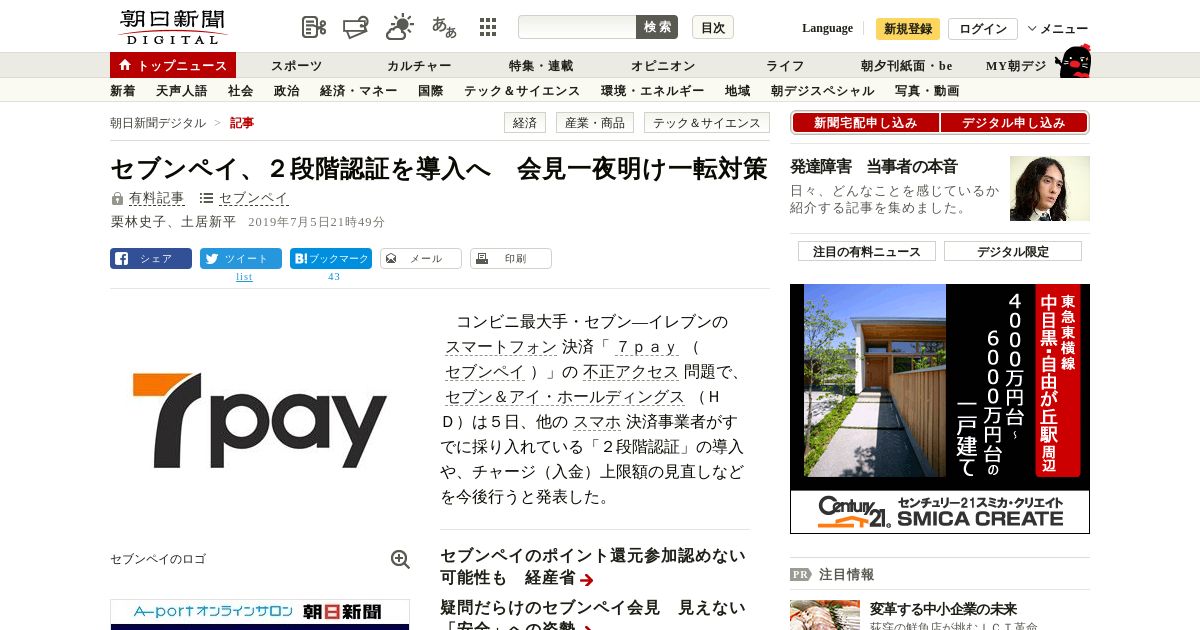Open the grid apps icon
The width and height of the screenshot is (1200, 630).
tap(488, 27)
